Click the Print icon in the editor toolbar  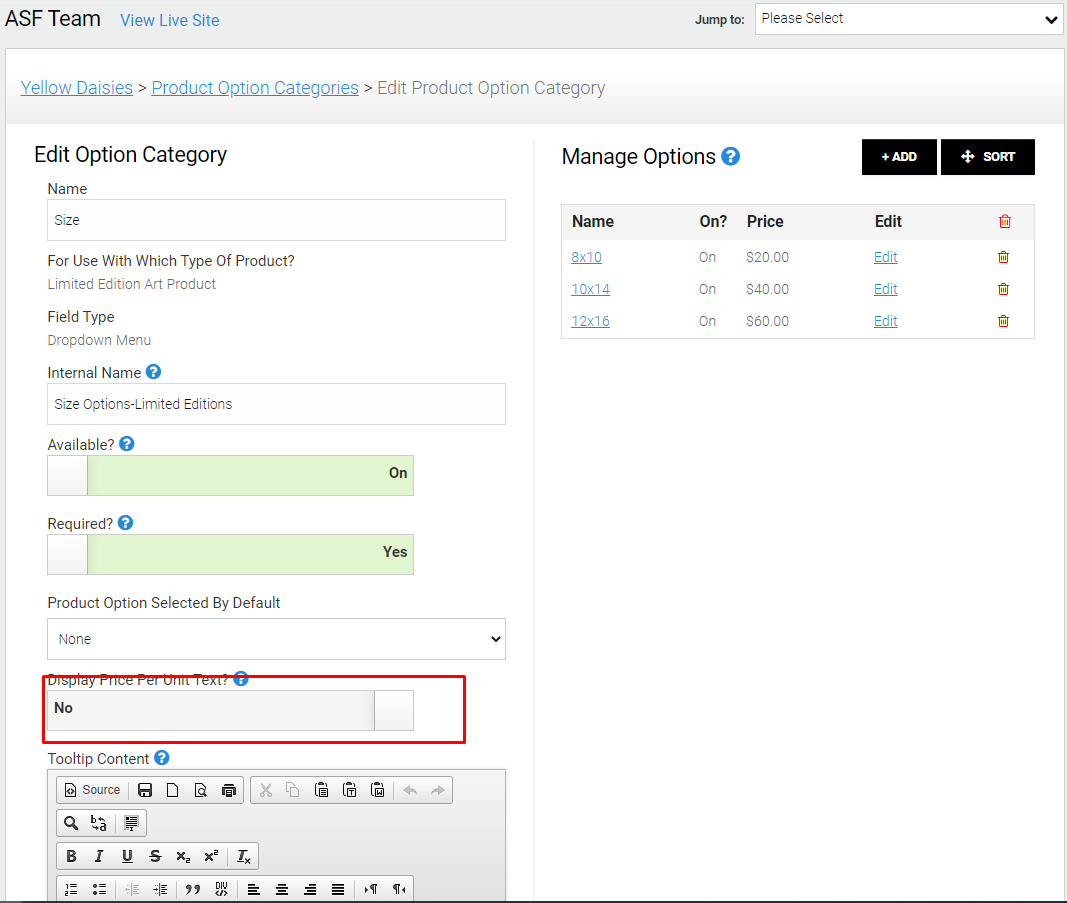(229, 790)
